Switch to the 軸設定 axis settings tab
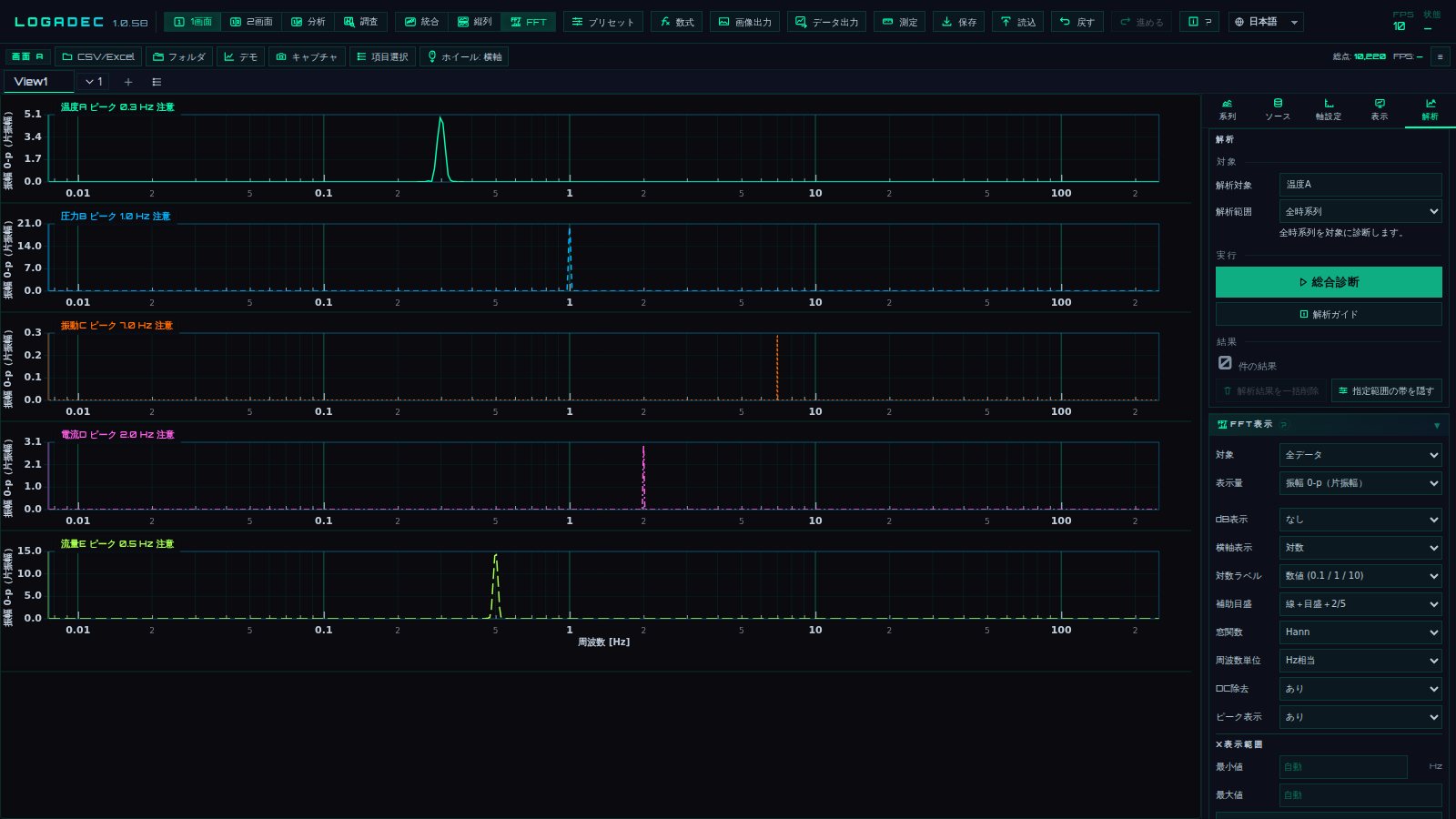The image size is (1456, 819). click(x=1329, y=110)
